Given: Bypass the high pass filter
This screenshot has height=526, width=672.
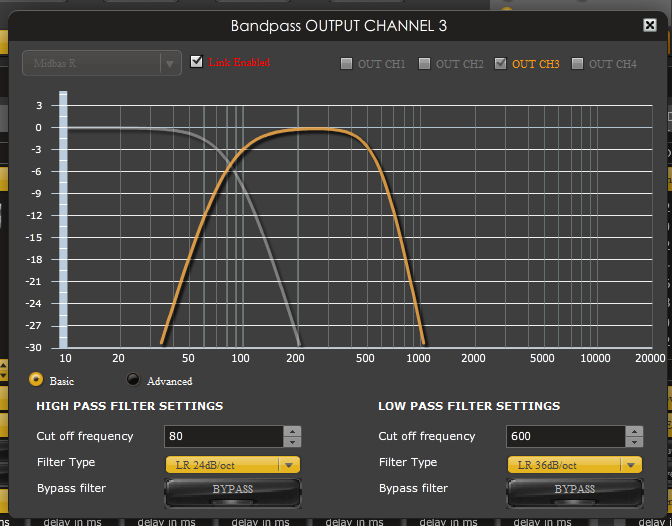Looking at the screenshot, I should [x=233, y=492].
